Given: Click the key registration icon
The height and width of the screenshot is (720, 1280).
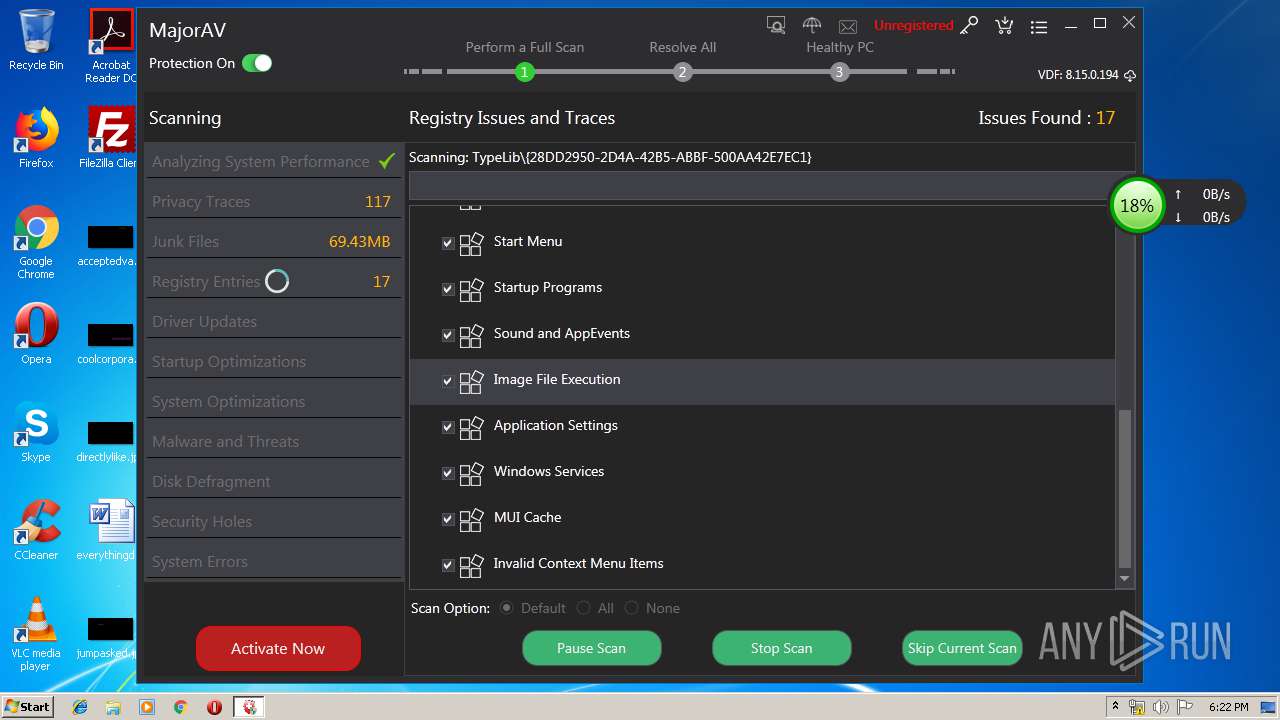Looking at the screenshot, I should click(969, 25).
